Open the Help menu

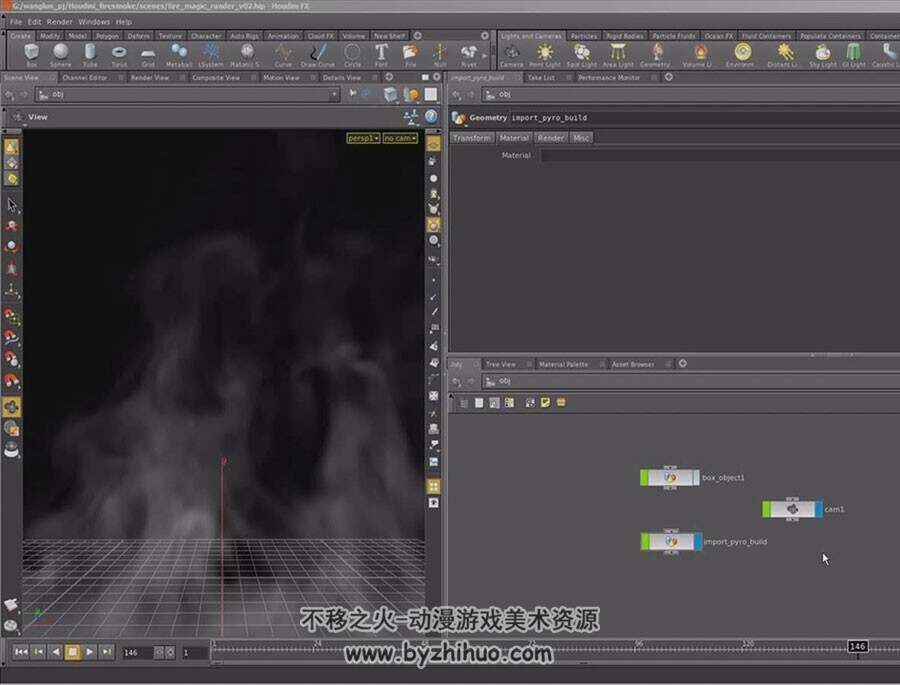pyautogui.click(x=124, y=22)
